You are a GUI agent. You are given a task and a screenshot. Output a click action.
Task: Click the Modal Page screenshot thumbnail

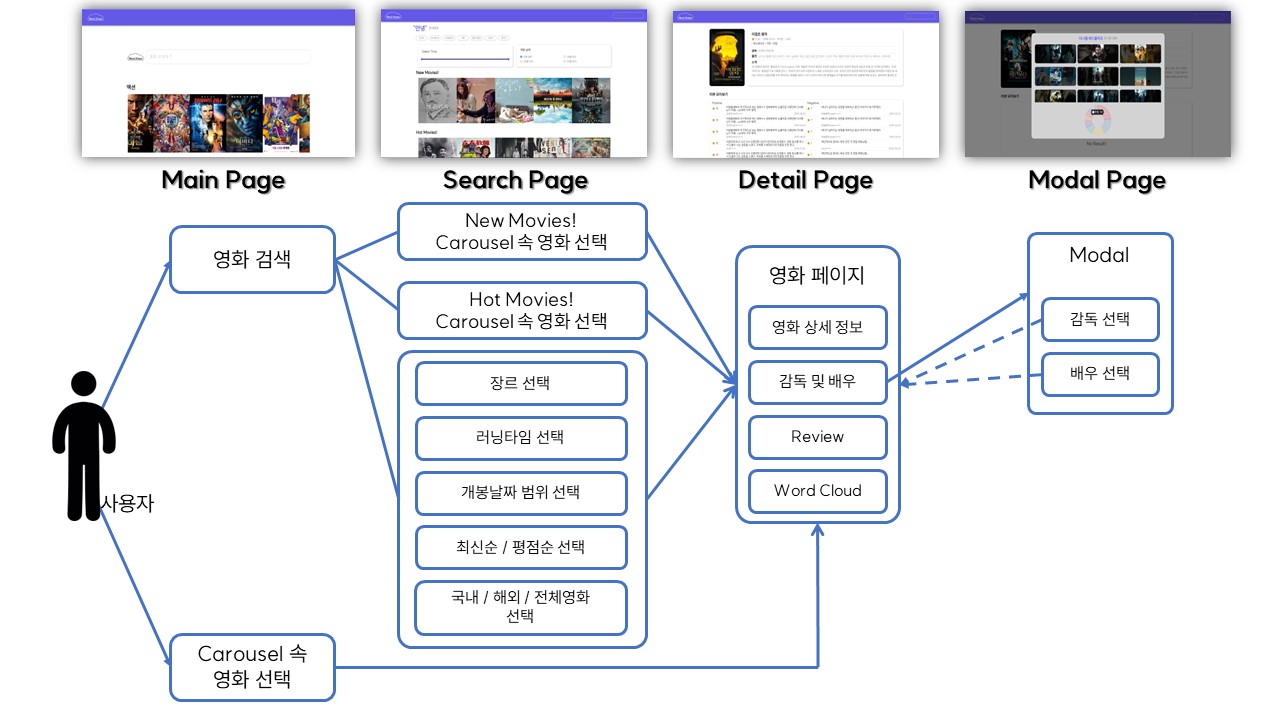(x=1097, y=83)
